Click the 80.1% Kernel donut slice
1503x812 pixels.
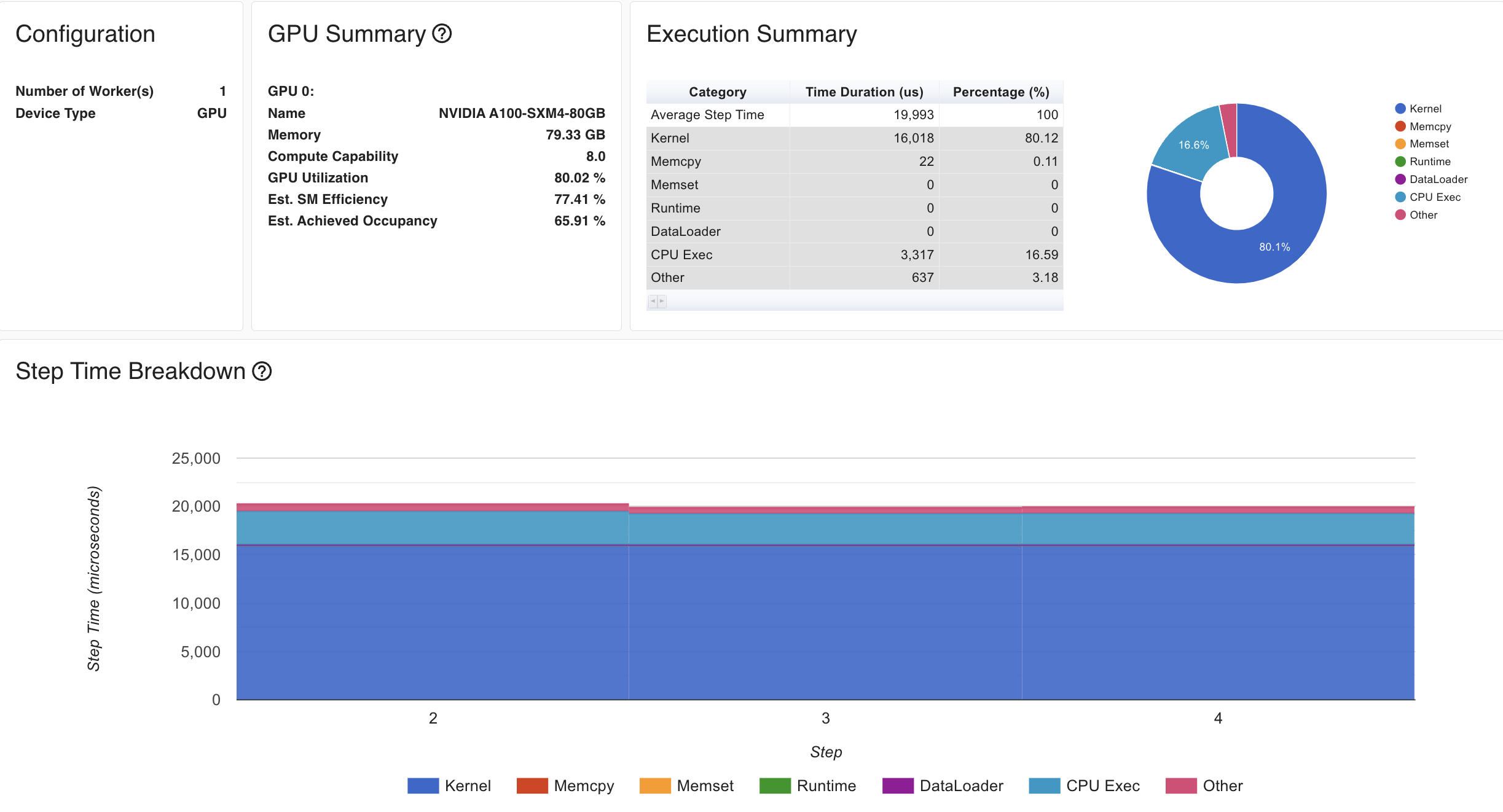point(1274,246)
